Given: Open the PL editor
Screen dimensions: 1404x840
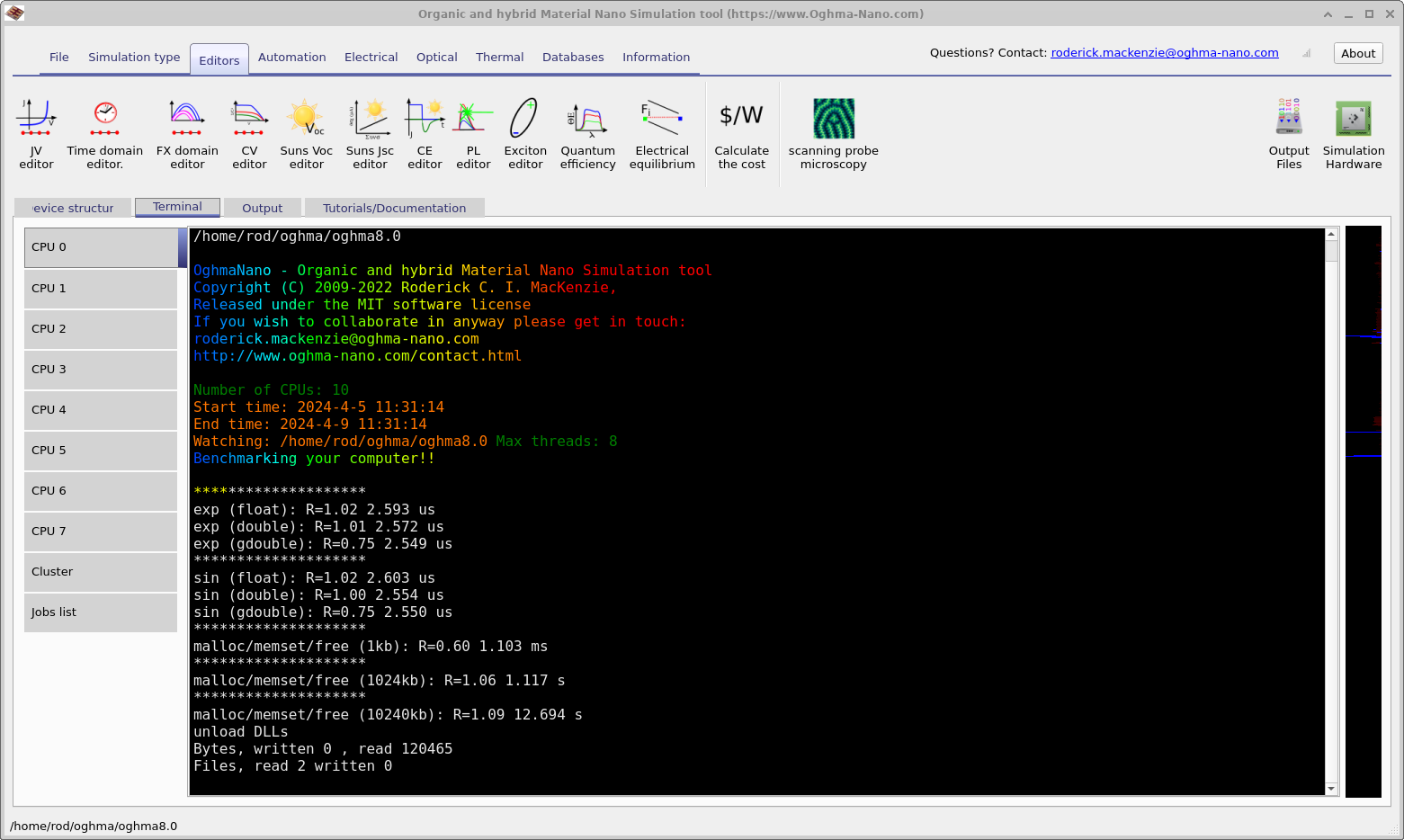Looking at the screenshot, I should 473,133.
